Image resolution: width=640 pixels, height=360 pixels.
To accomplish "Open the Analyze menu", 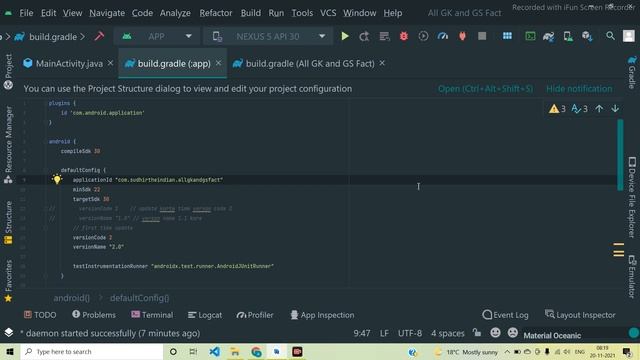I will coord(175,13).
